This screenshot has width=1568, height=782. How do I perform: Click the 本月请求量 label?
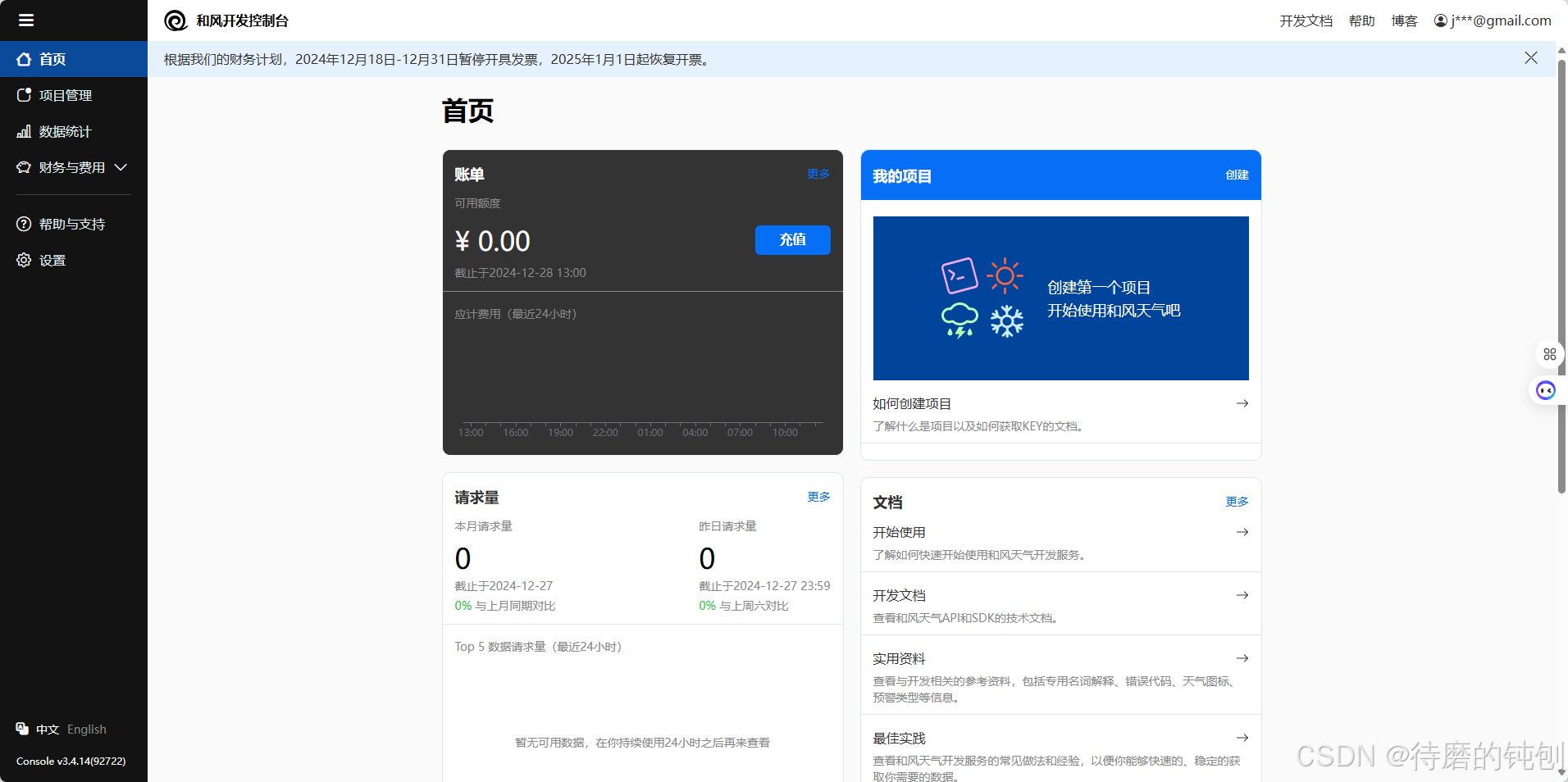pos(483,526)
